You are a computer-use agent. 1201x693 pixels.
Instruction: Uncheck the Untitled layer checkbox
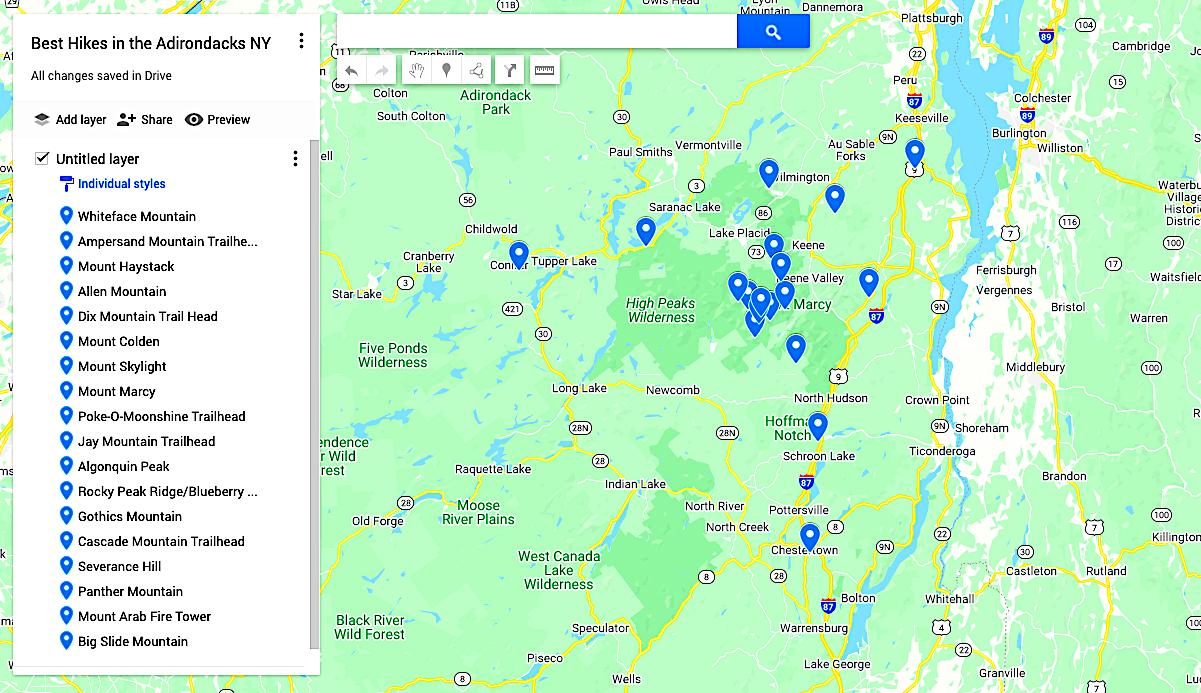pos(41,158)
